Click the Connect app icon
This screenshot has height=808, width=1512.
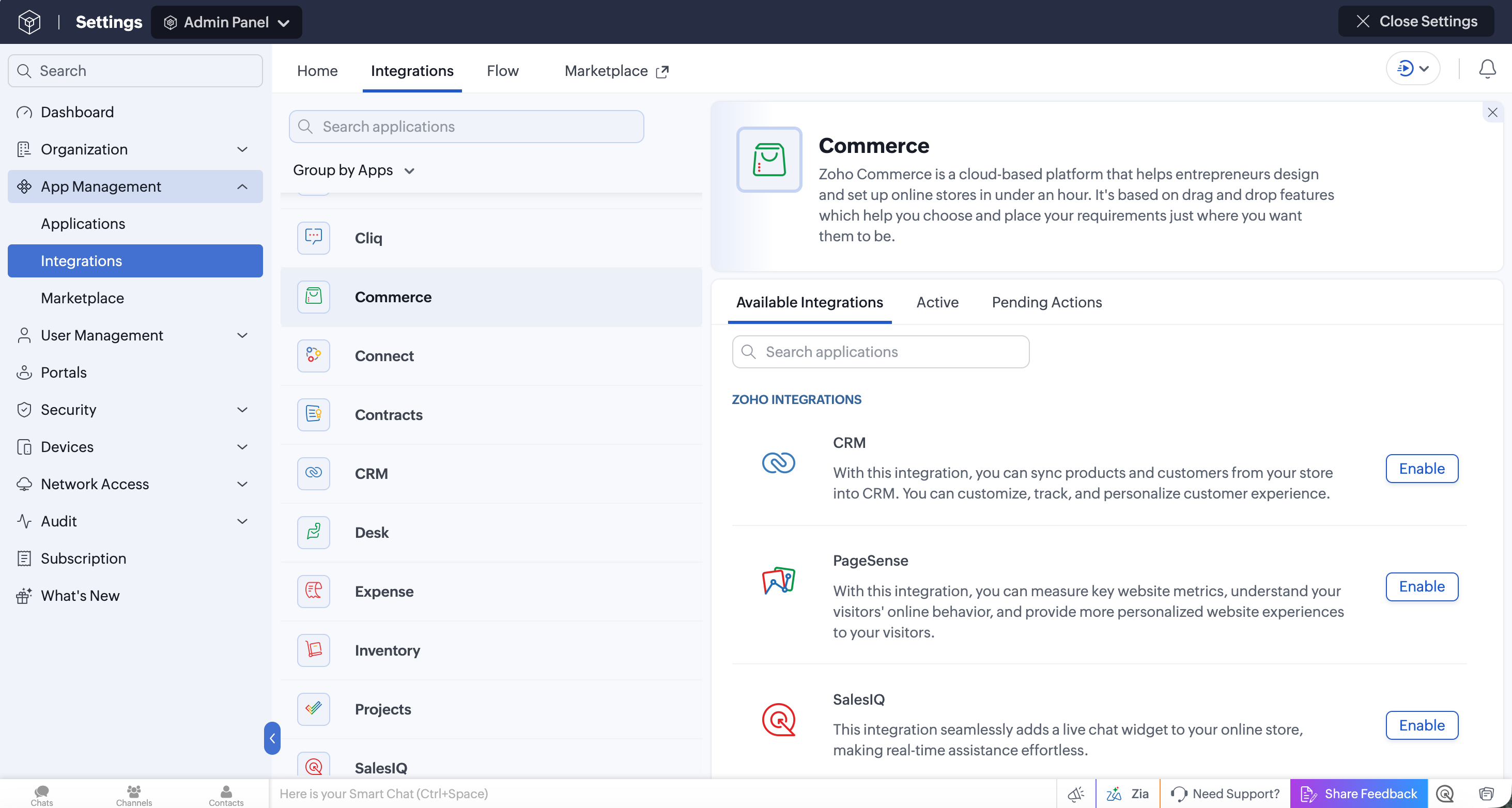click(x=314, y=355)
